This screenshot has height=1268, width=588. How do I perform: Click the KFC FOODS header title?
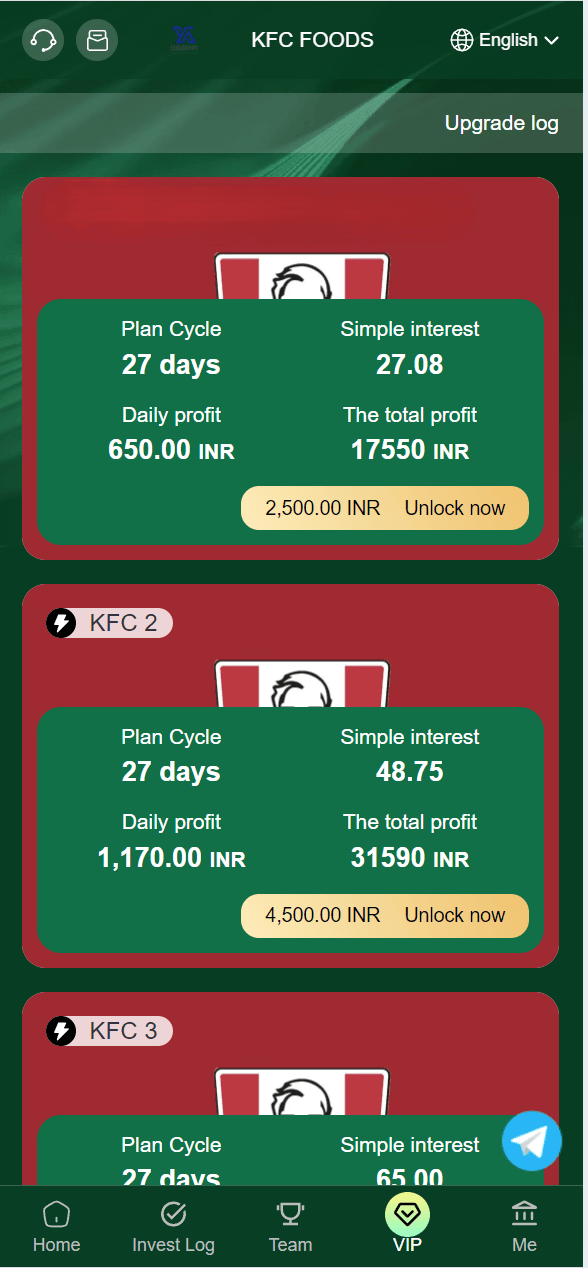point(313,40)
